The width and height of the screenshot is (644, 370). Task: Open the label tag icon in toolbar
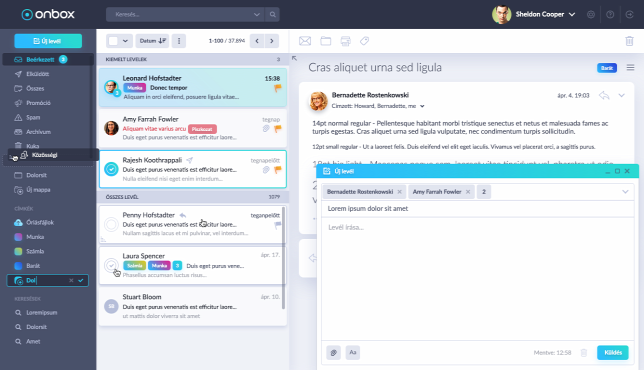tap(364, 41)
